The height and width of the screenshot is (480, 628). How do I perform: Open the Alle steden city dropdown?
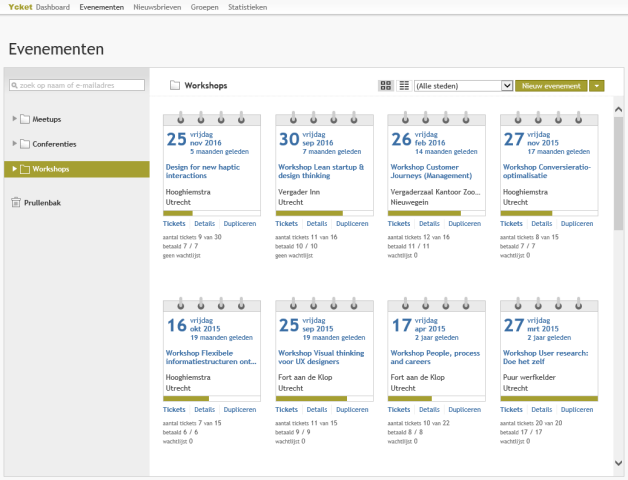463,86
